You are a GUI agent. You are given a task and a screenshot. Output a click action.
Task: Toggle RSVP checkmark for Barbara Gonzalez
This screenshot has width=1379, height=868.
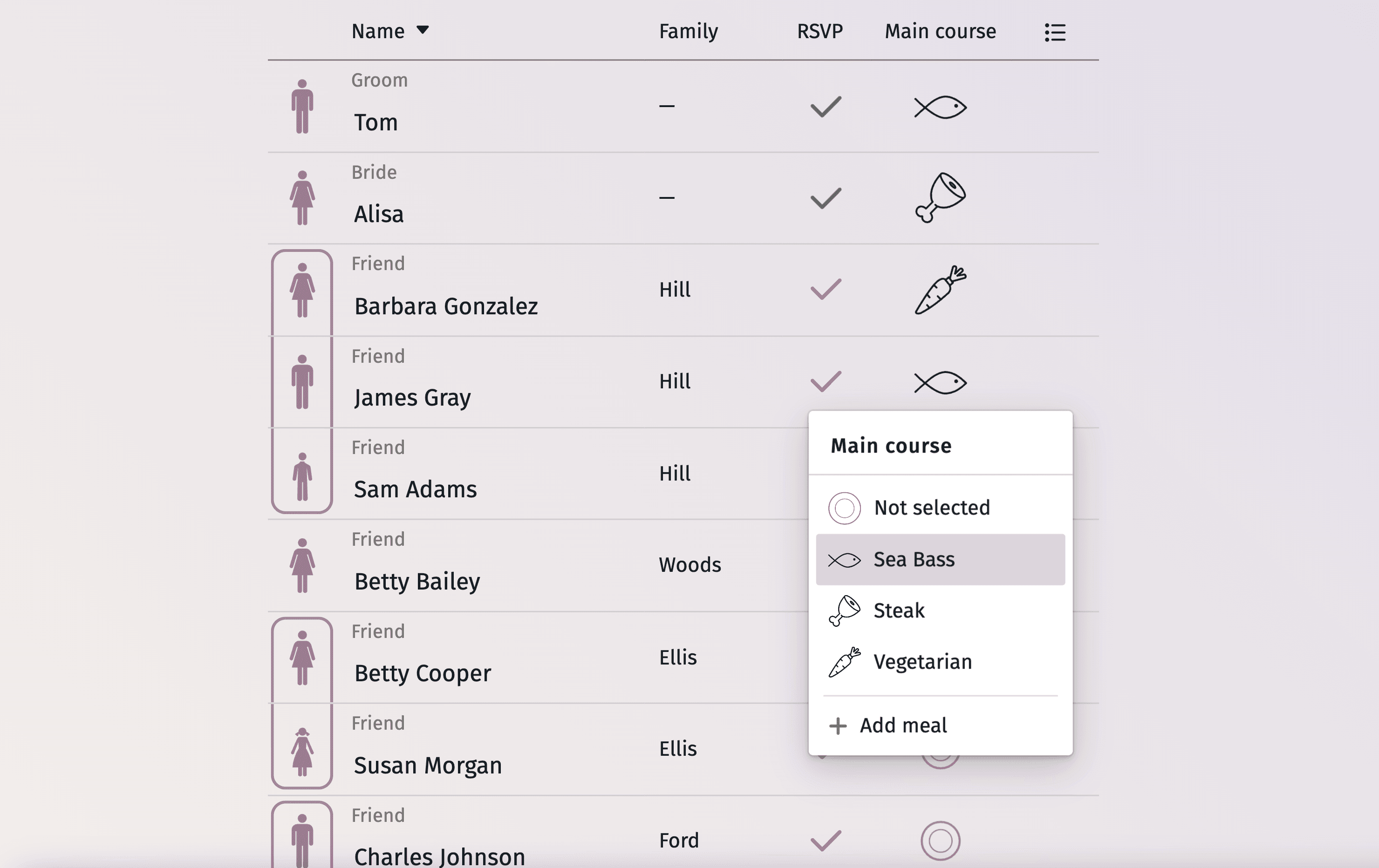(x=826, y=289)
